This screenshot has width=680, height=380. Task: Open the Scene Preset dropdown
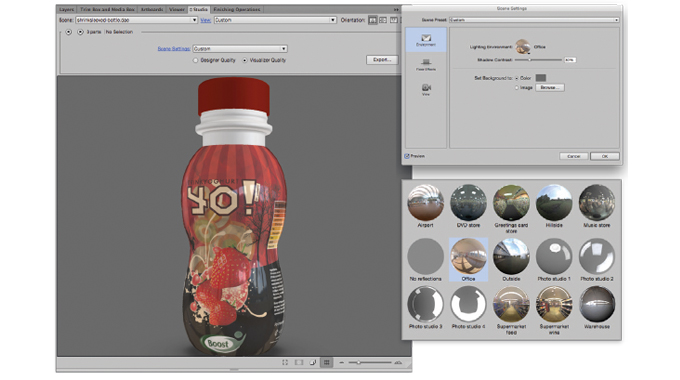(x=534, y=20)
